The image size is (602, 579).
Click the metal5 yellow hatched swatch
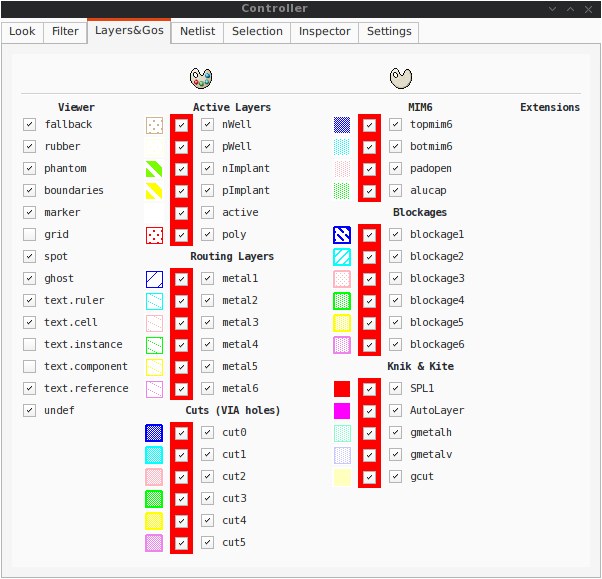pyautogui.click(x=154, y=367)
